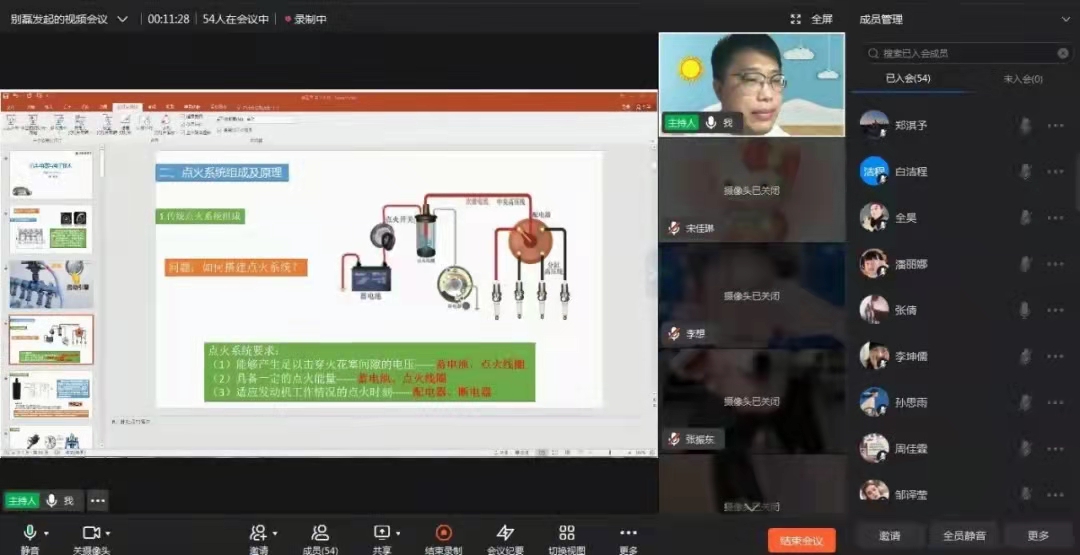Switch to 未入会(0) tab
The width and height of the screenshot is (1080, 555).
pyautogui.click(x=1022, y=79)
